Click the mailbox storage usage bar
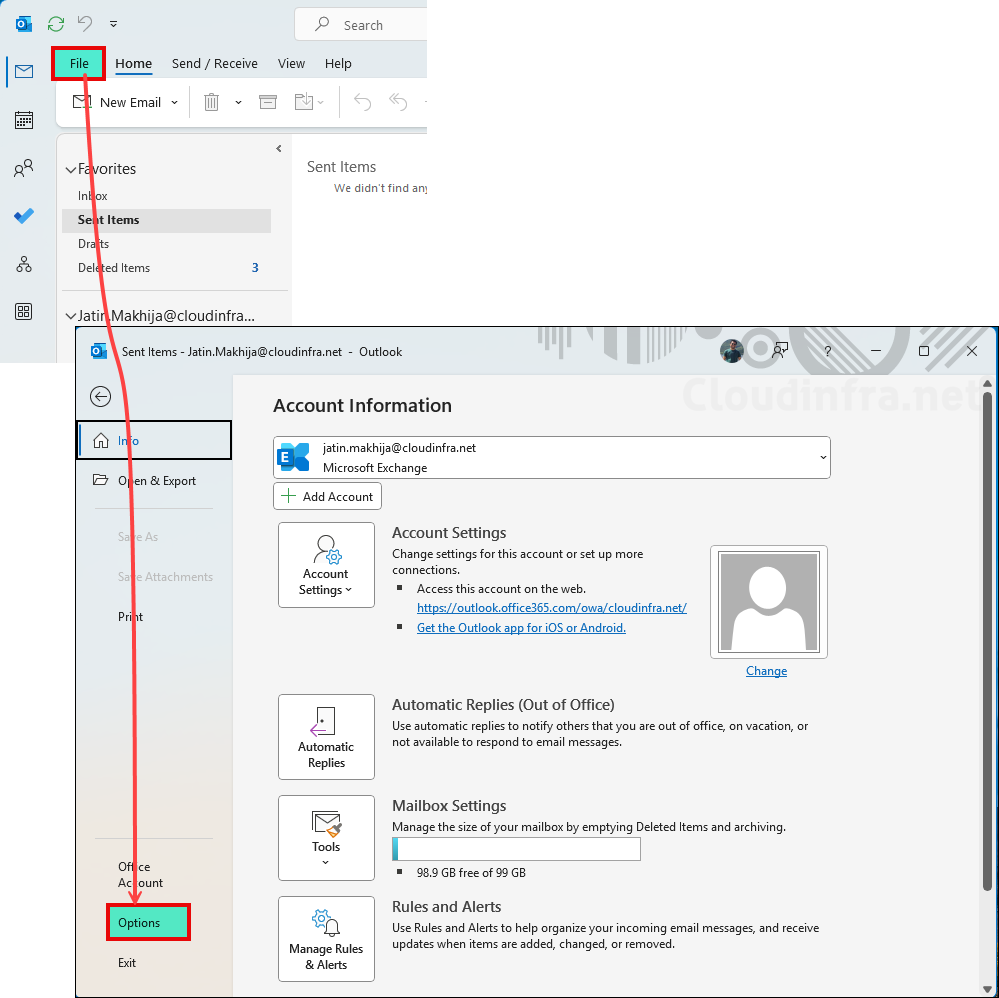Screen dimensions: 999x998 pyautogui.click(x=516, y=848)
